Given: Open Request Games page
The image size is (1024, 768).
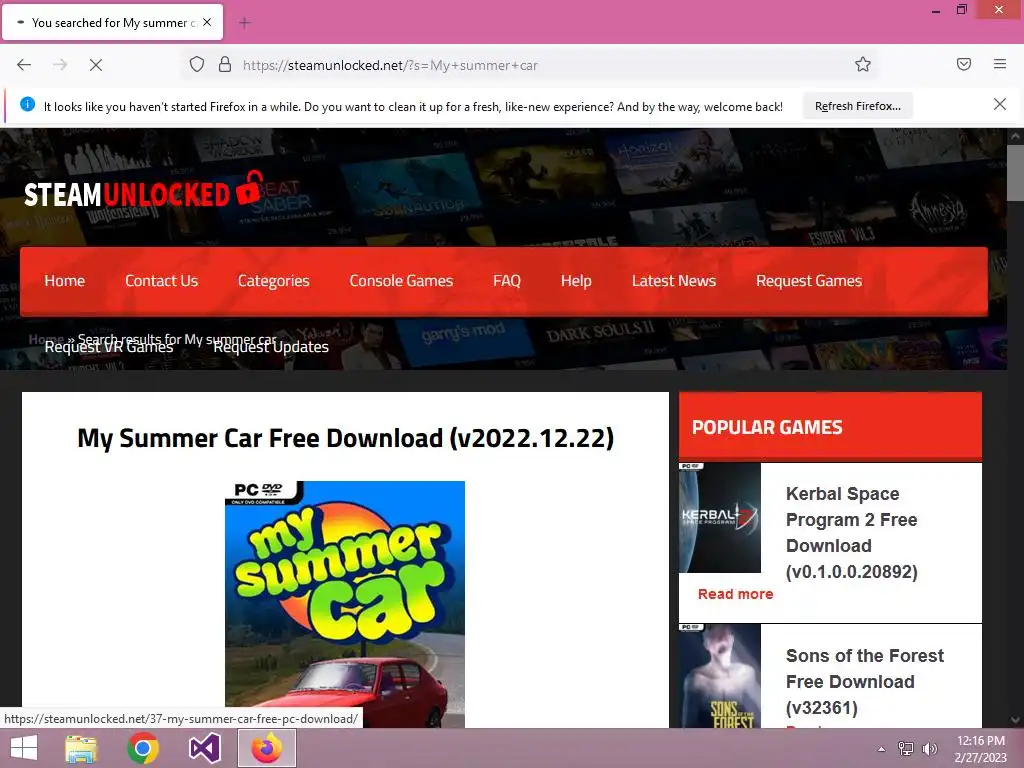Looking at the screenshot, I should click(x=809, y=281).
